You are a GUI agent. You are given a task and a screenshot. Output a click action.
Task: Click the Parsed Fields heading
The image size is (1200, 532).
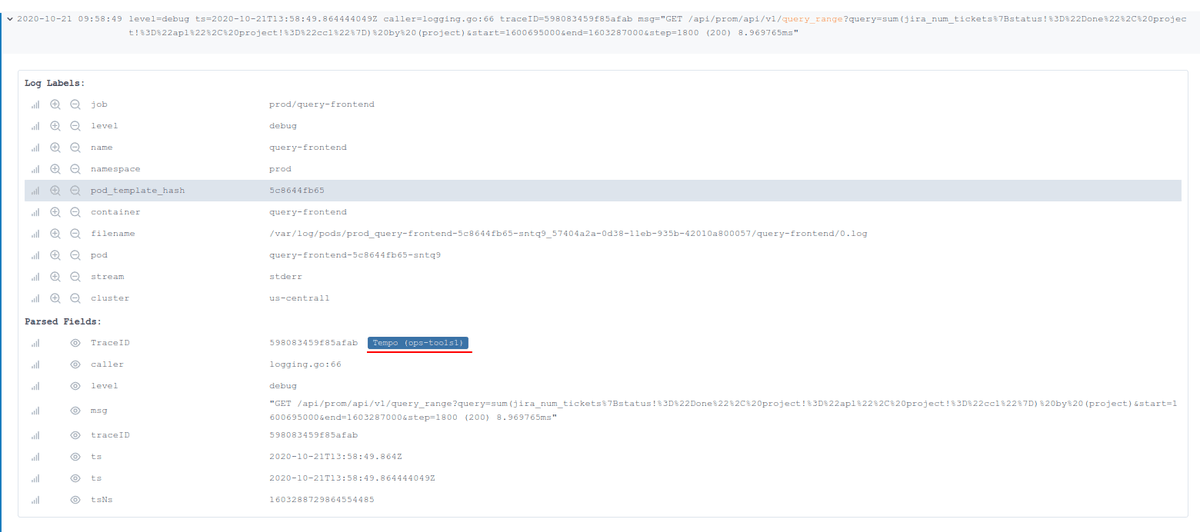(65, 321)
